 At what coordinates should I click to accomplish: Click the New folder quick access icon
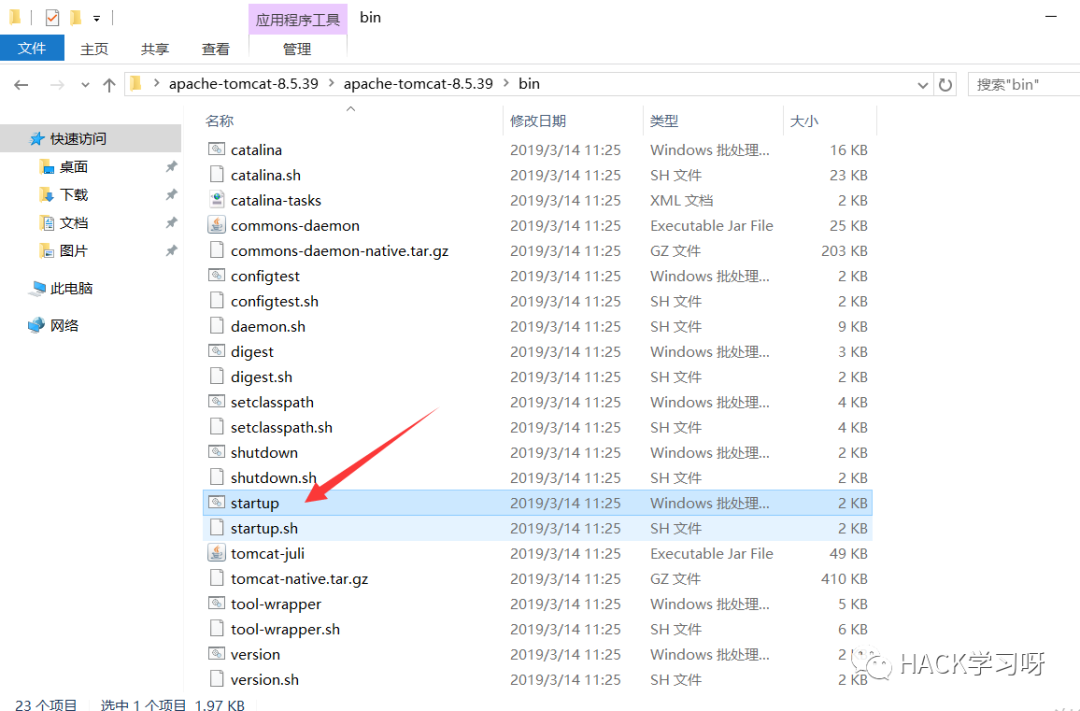tap(76, 17)
